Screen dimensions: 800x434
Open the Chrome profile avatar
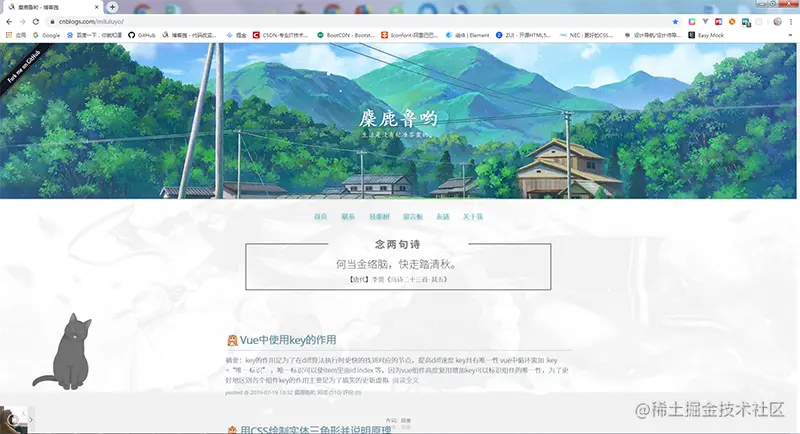click(777, 21)
